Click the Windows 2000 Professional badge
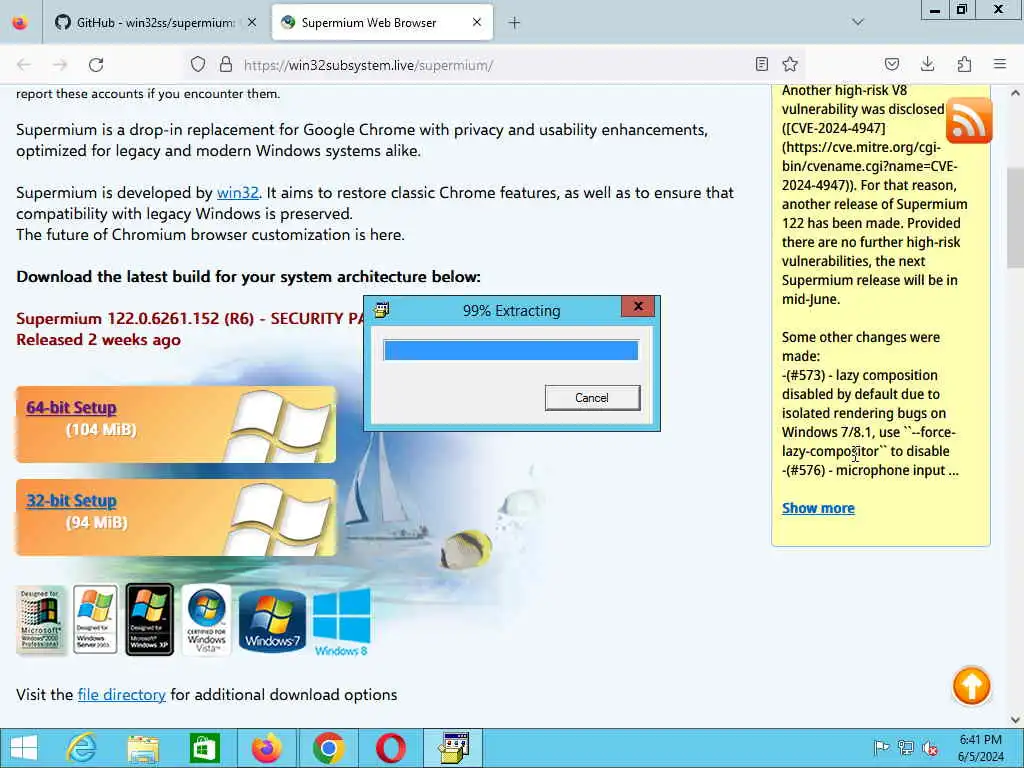Image resolution: width=1024 pixels, height=768 pixels. [40, 619]
